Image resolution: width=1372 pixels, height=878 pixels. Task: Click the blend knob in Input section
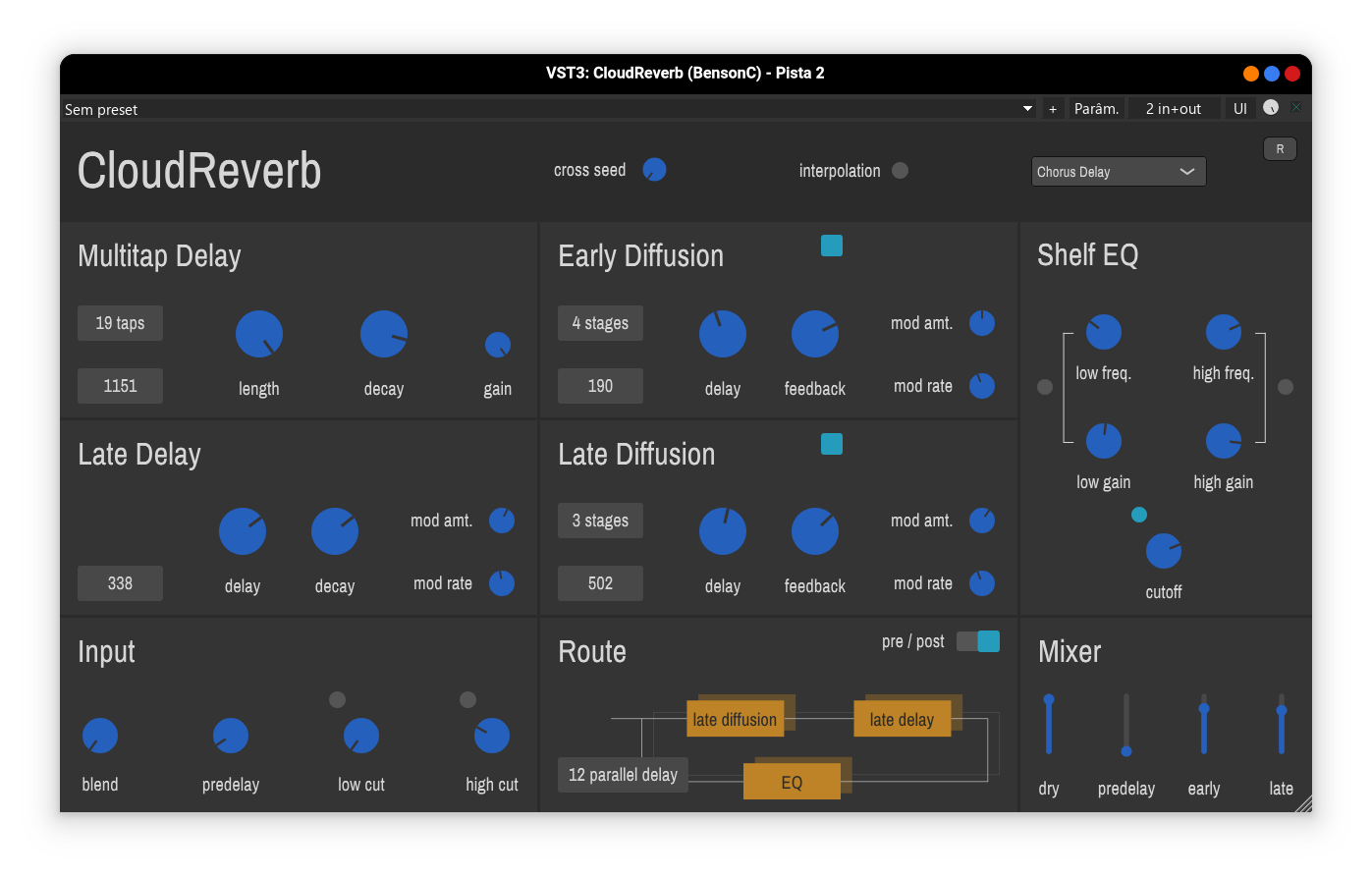[99, 735]
